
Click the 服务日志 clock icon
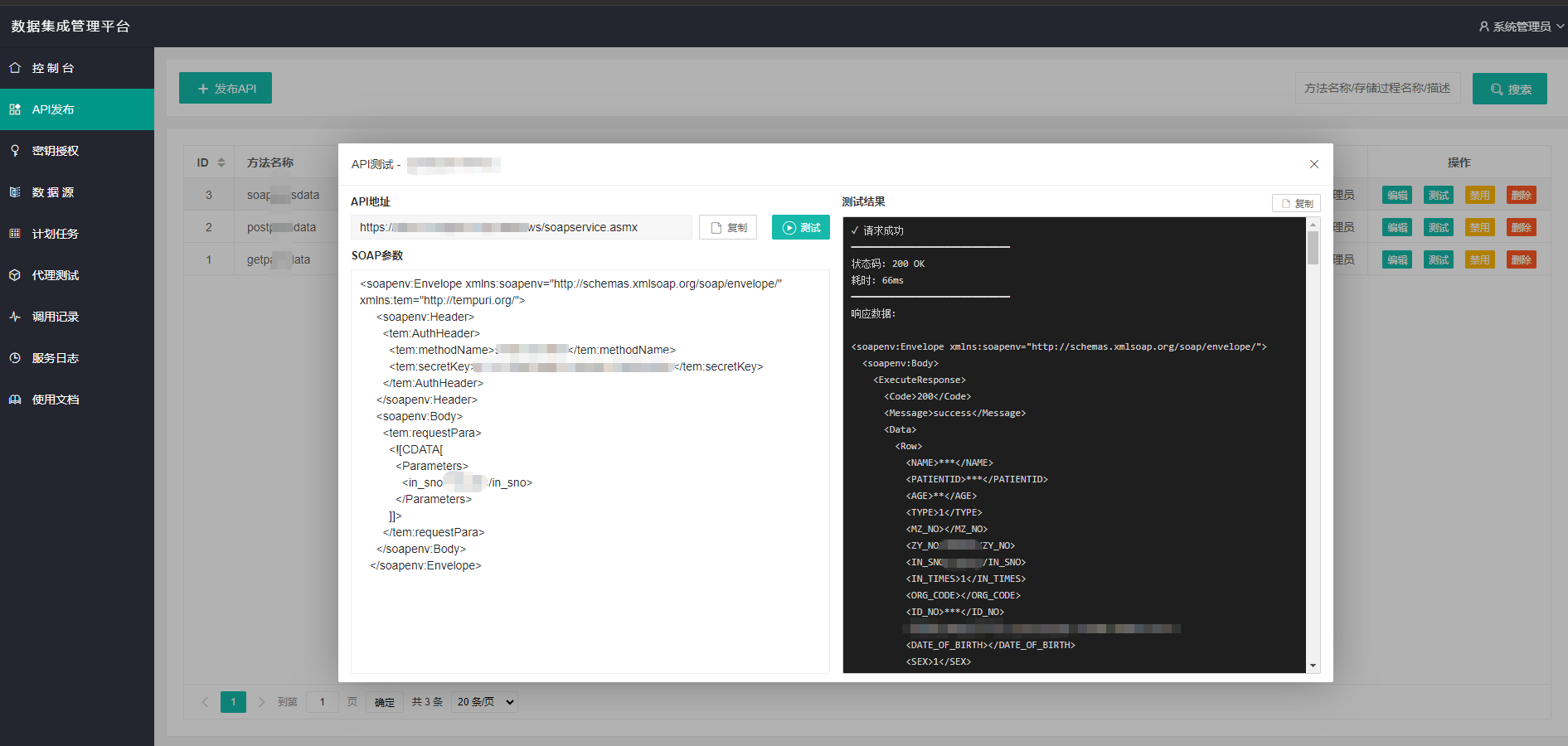[x=15, y=358]
